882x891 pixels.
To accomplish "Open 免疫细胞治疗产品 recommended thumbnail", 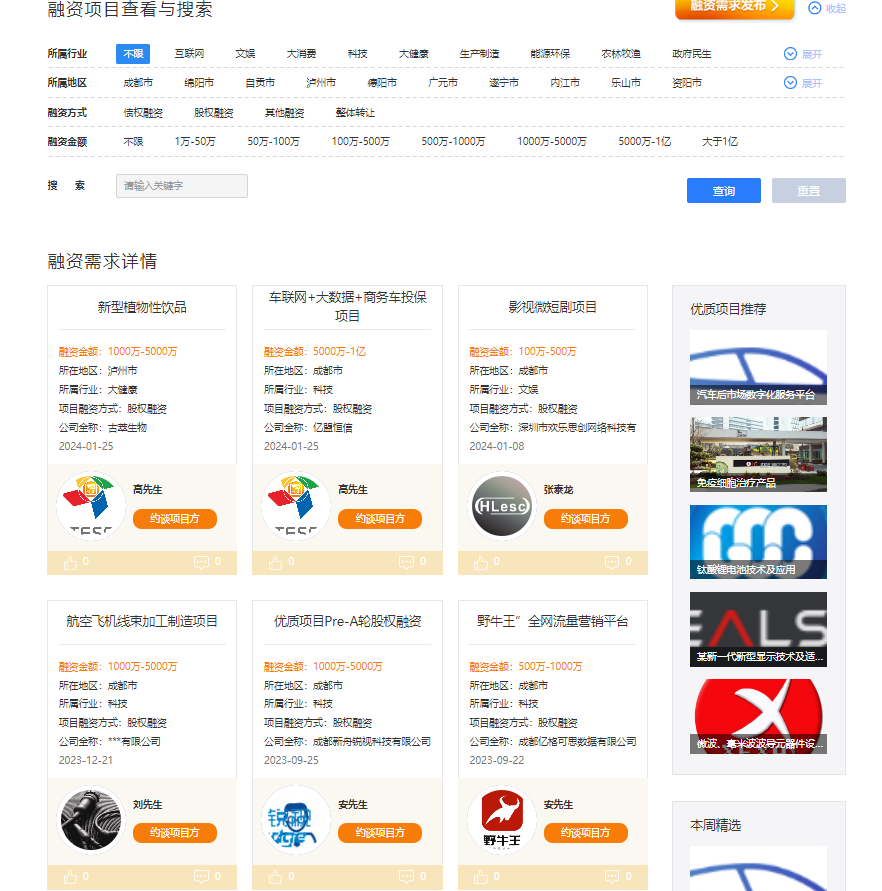I will click(x=758, y=455).
